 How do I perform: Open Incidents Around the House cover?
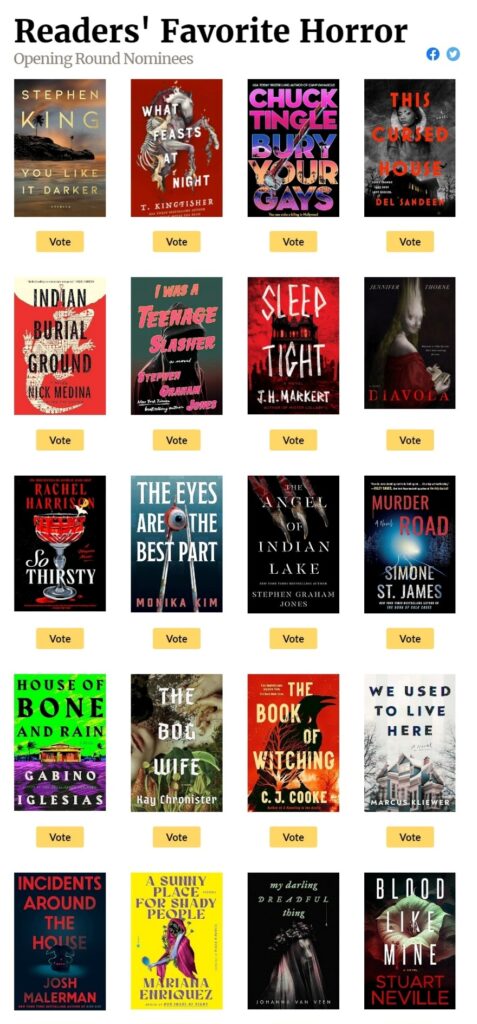click(x=60, y=941)
